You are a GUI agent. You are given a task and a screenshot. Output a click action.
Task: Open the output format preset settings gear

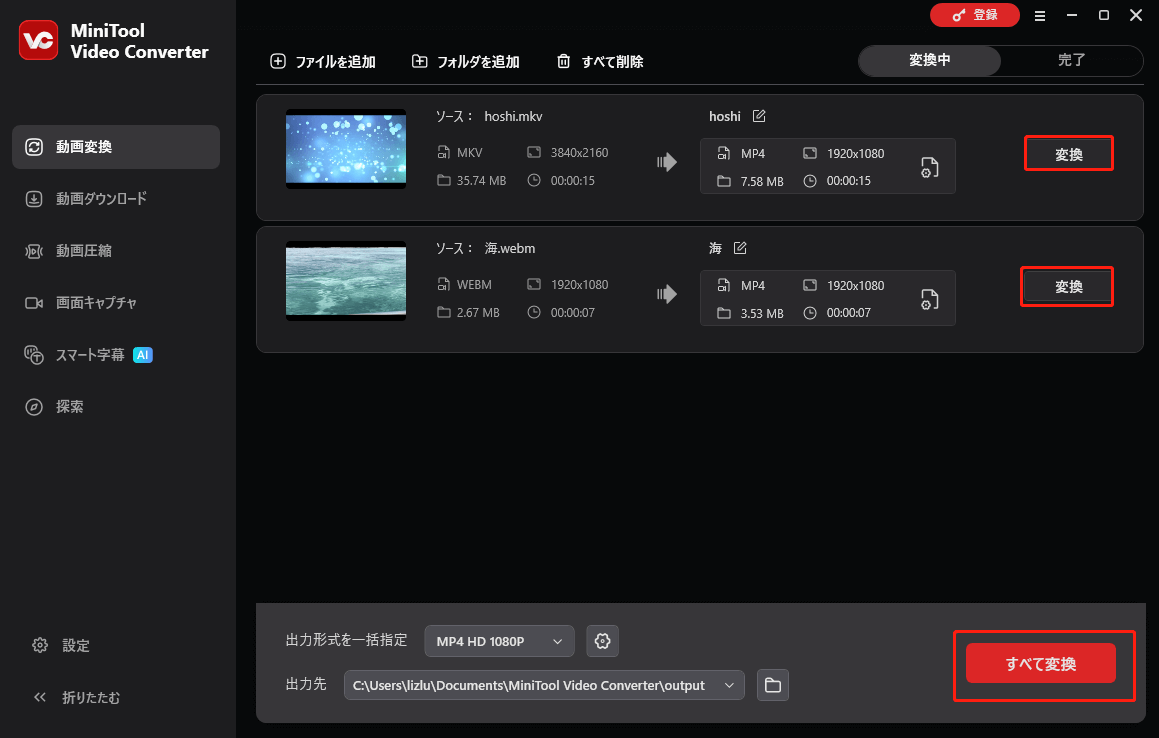602,641
